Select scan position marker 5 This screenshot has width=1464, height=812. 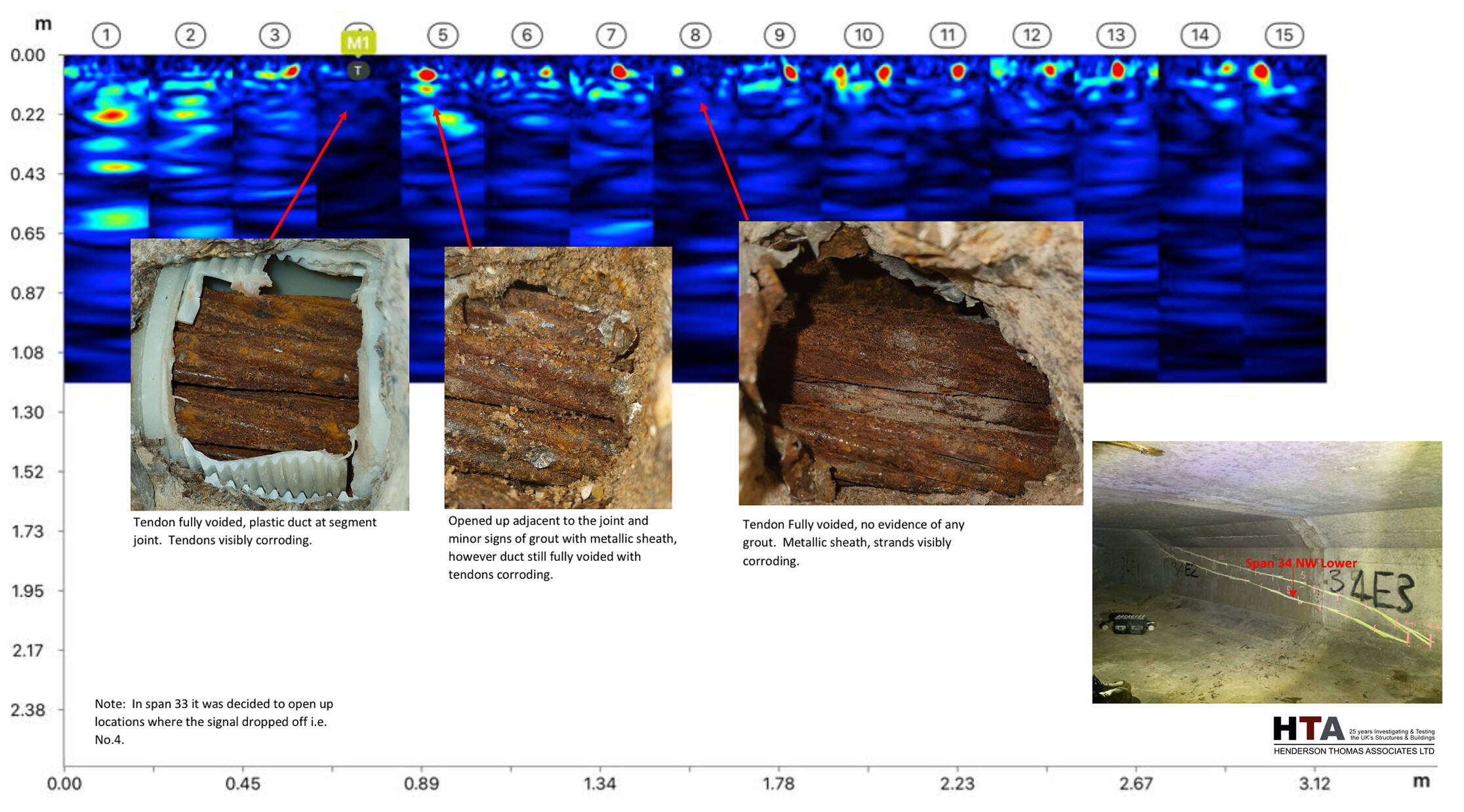click(443, 35)
